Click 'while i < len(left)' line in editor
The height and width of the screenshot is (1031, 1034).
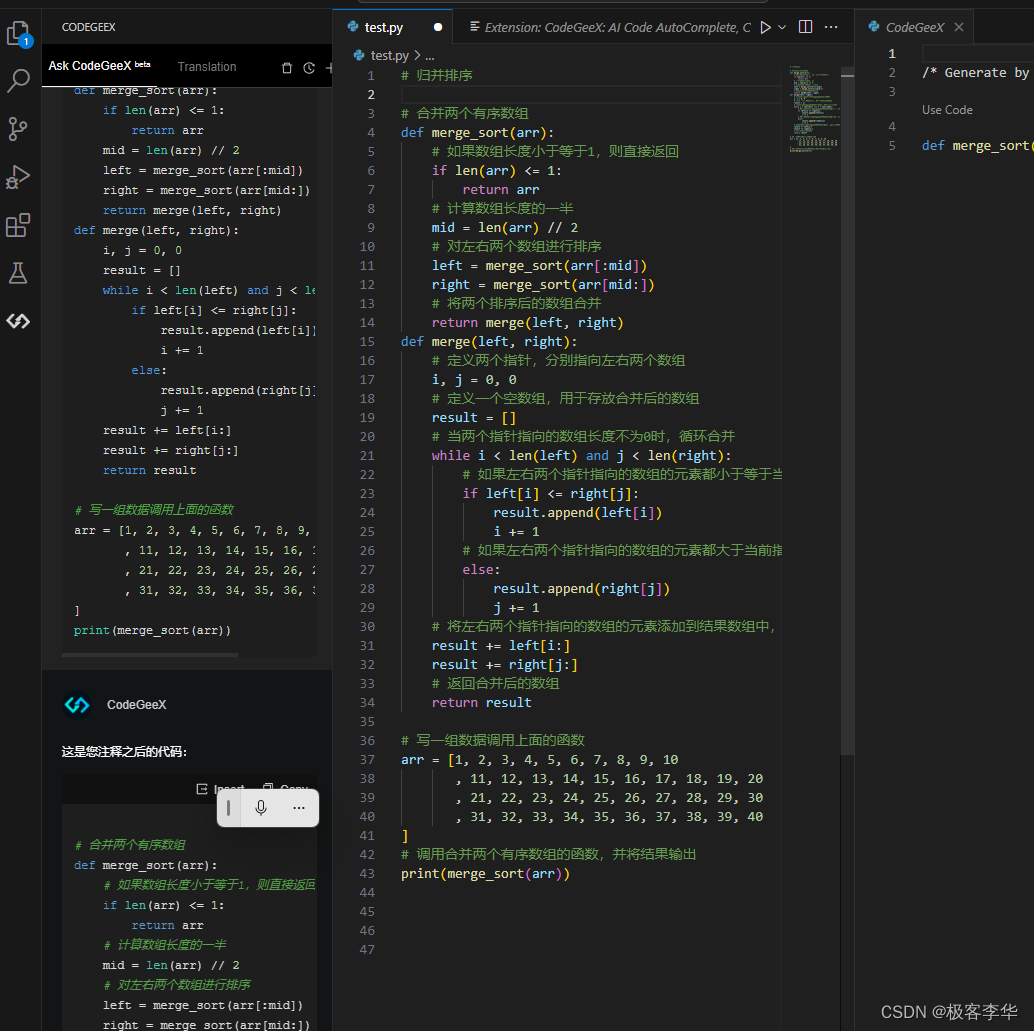[x=581, y=455]
